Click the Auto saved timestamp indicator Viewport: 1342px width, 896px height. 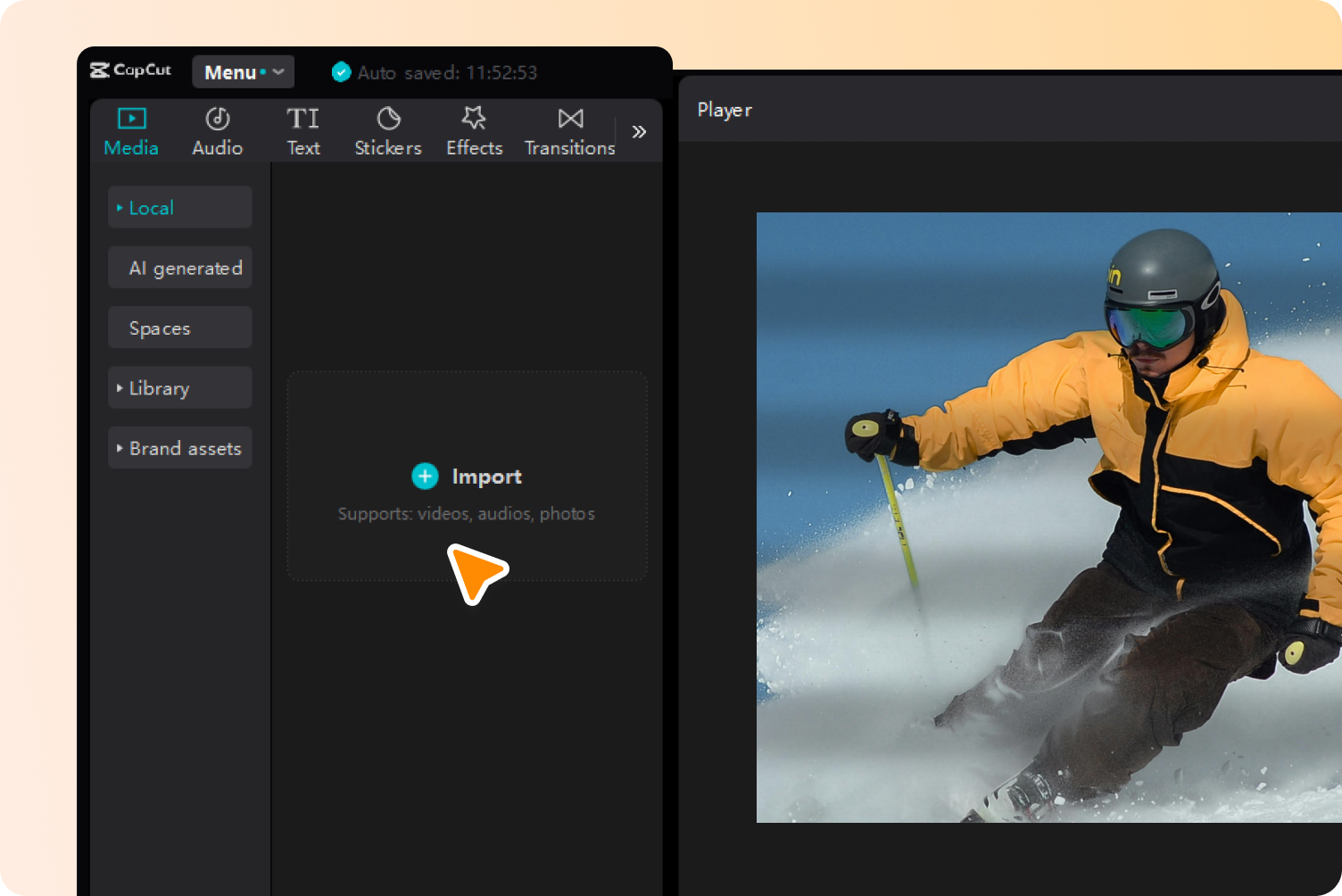tap(447, 72)
